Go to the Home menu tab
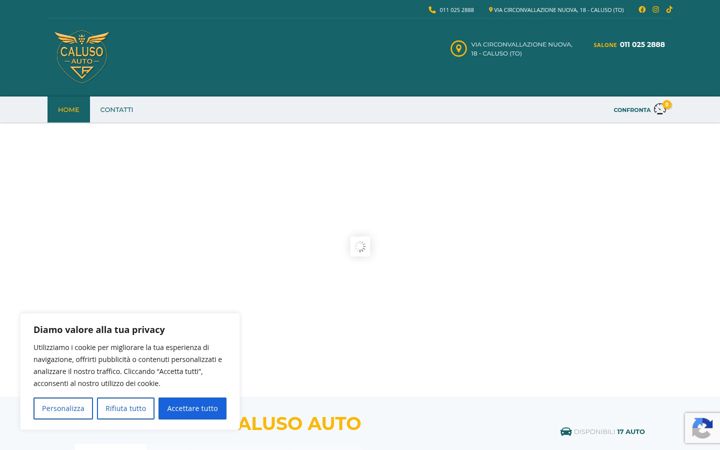Image resolution: width=720 pixels, height=450 pixels. 68,109
